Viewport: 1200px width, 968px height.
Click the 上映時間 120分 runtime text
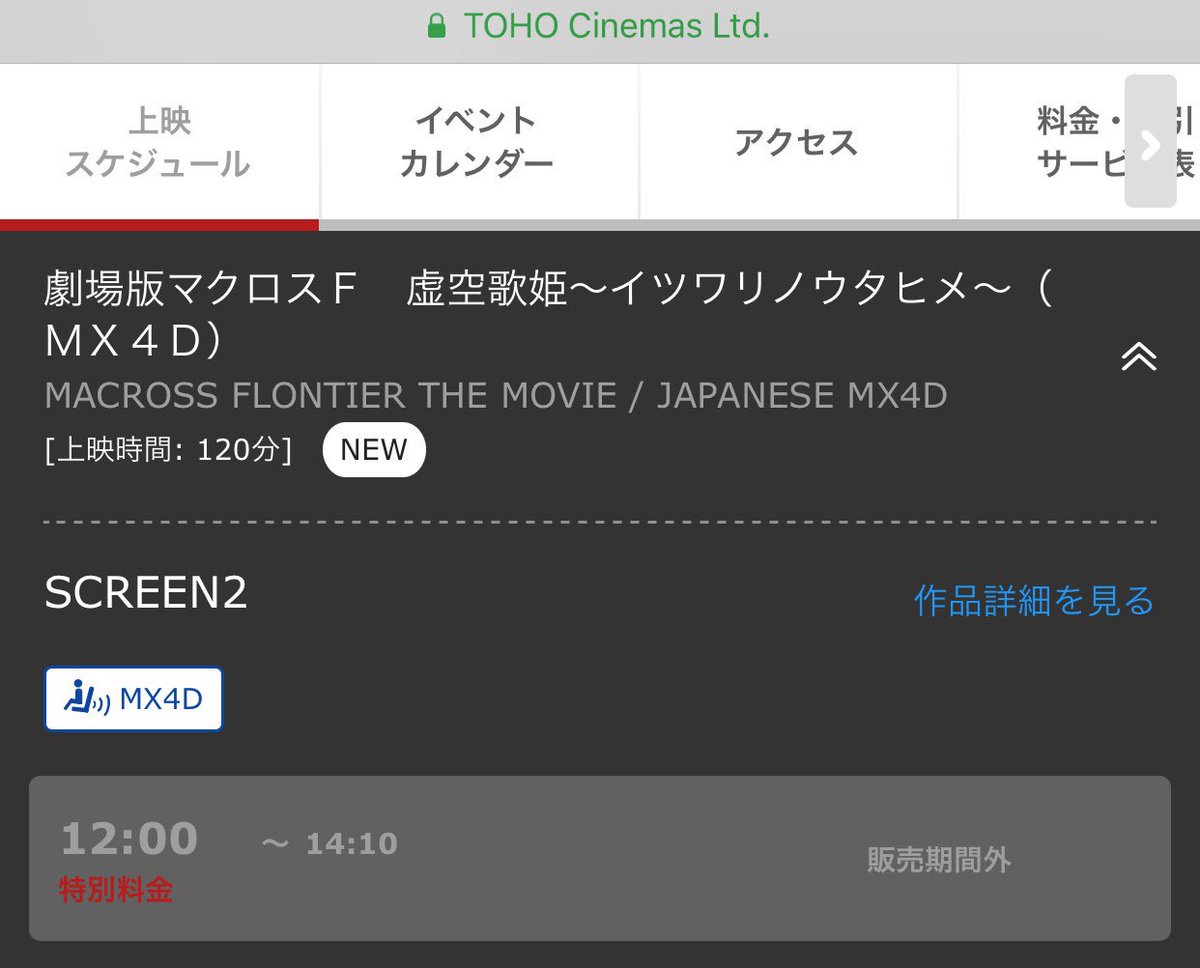coord(168,450)
